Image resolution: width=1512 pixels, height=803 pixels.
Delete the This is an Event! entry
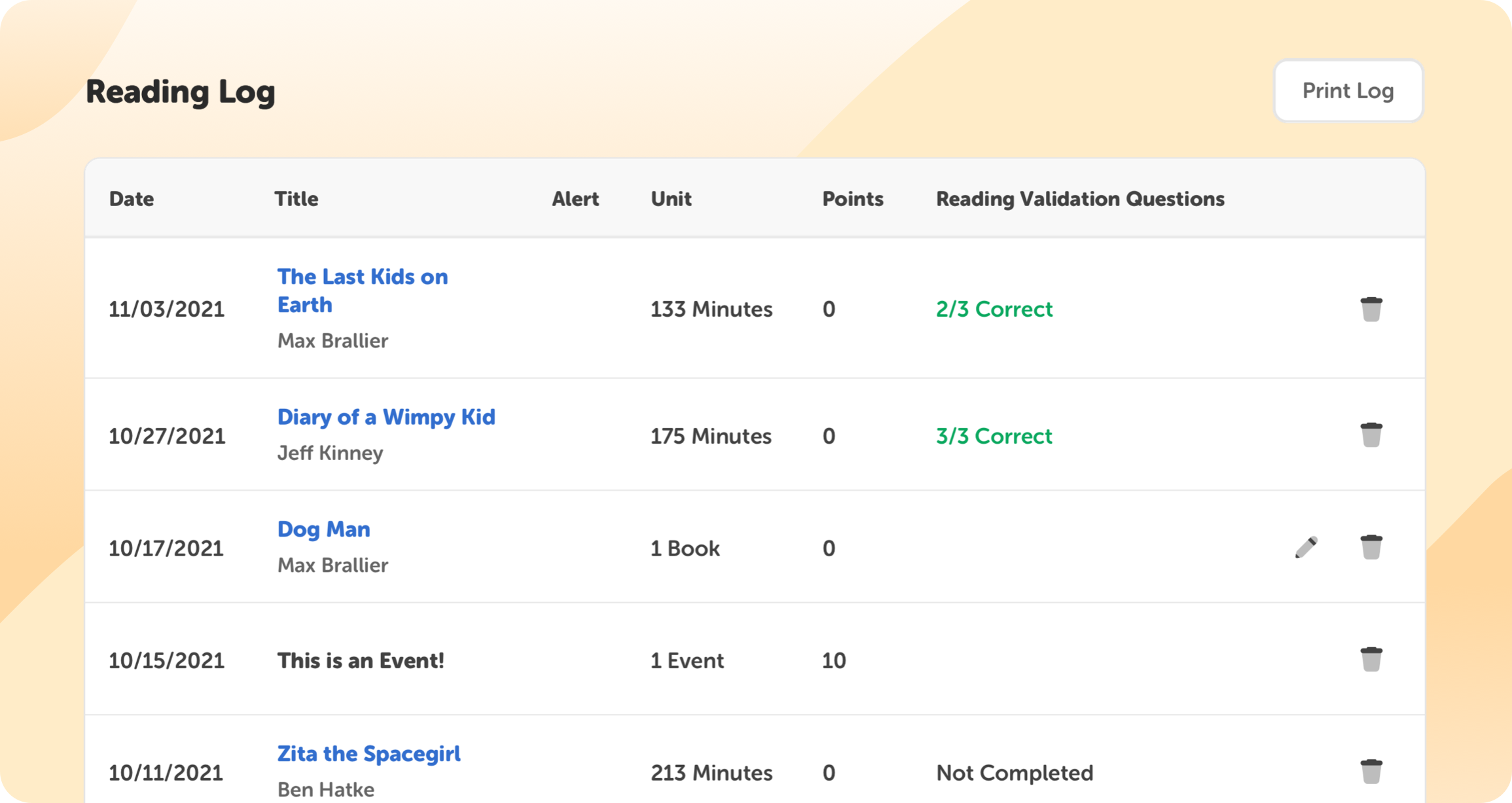[x=1371, y=660]
